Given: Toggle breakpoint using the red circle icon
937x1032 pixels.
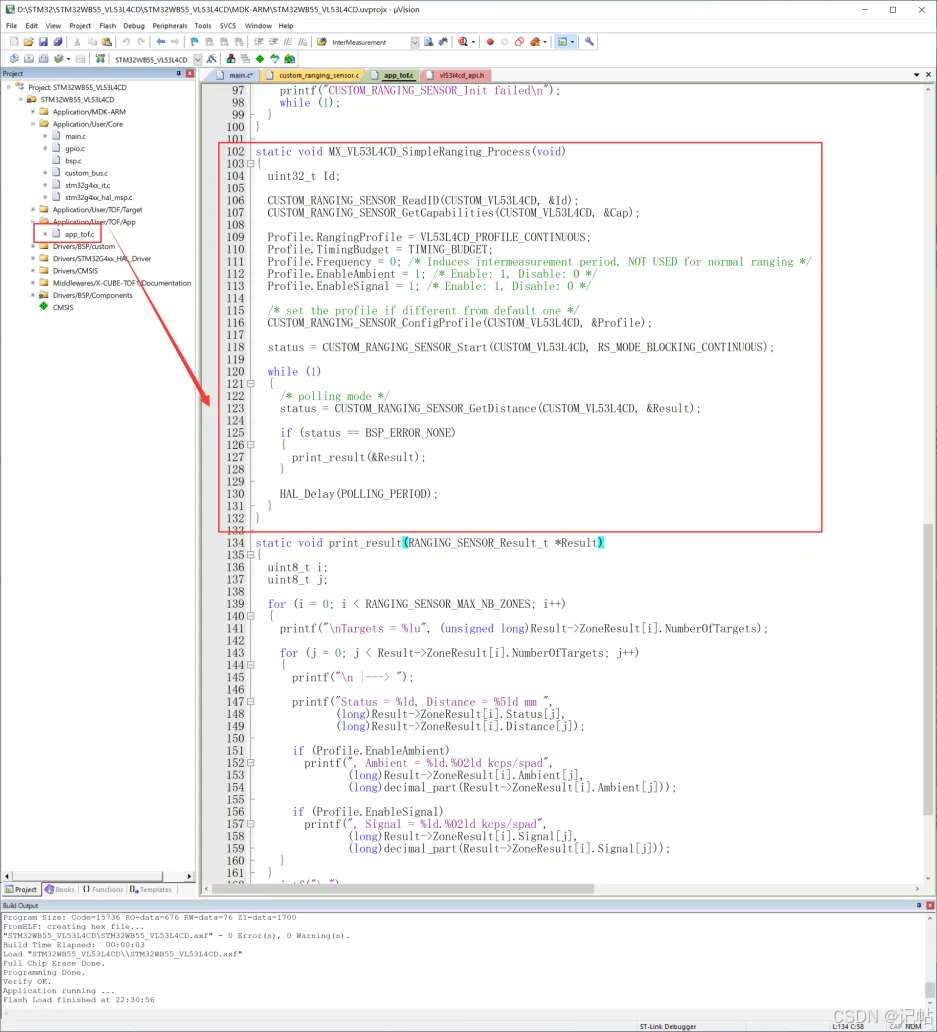Looking at the screenshot, I should point(490,42).
